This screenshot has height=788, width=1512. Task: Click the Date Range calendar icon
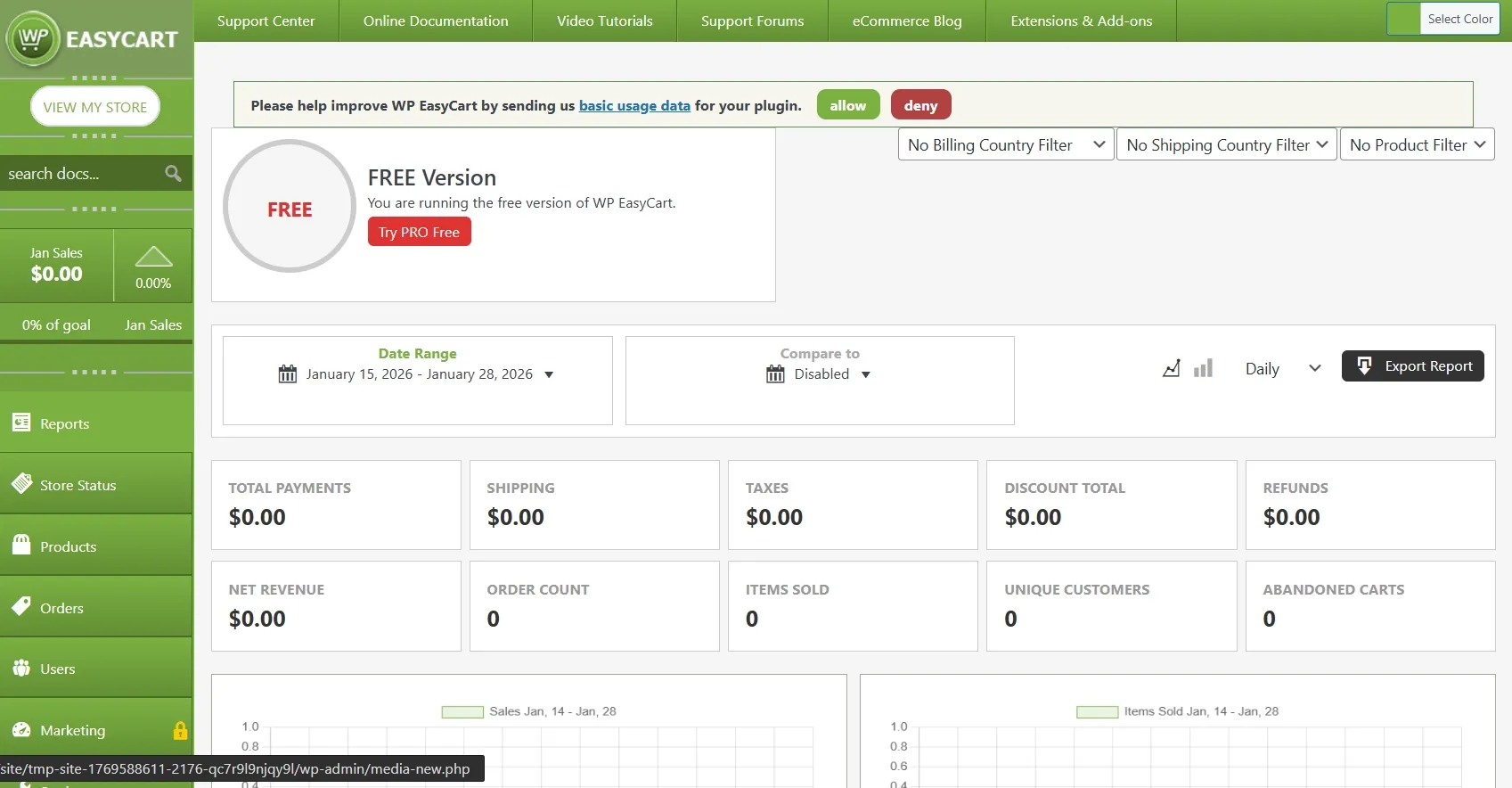[288, 373]
